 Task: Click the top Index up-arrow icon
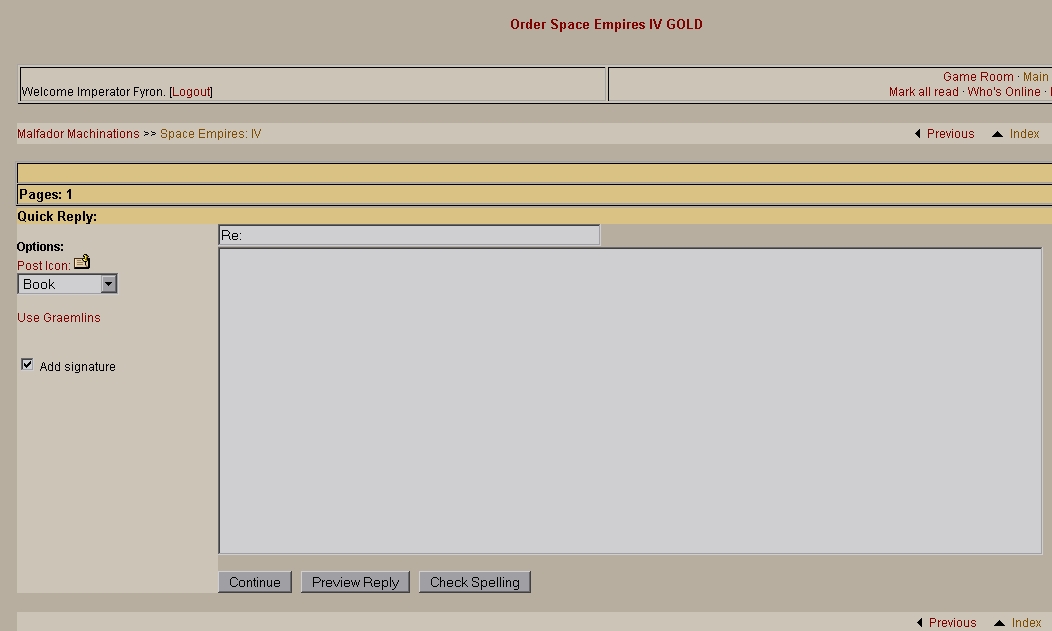point(997,134)
